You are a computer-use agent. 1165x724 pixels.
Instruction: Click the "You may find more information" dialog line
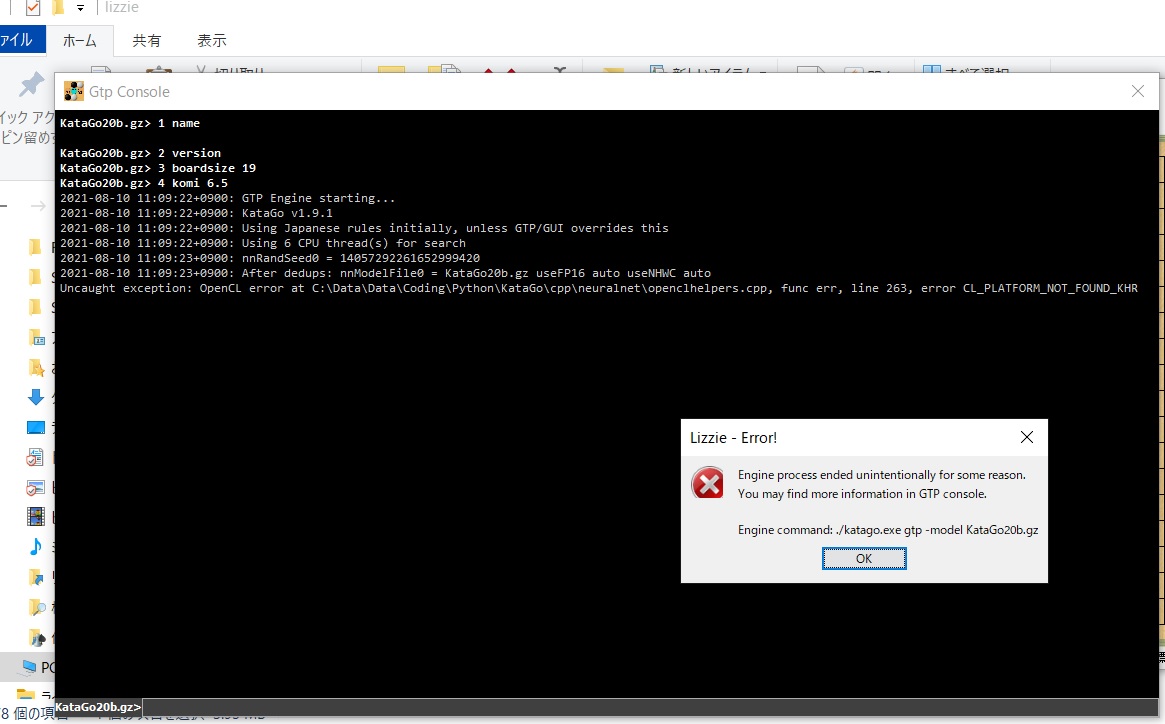pyautogui.click(x=863, y=494)
